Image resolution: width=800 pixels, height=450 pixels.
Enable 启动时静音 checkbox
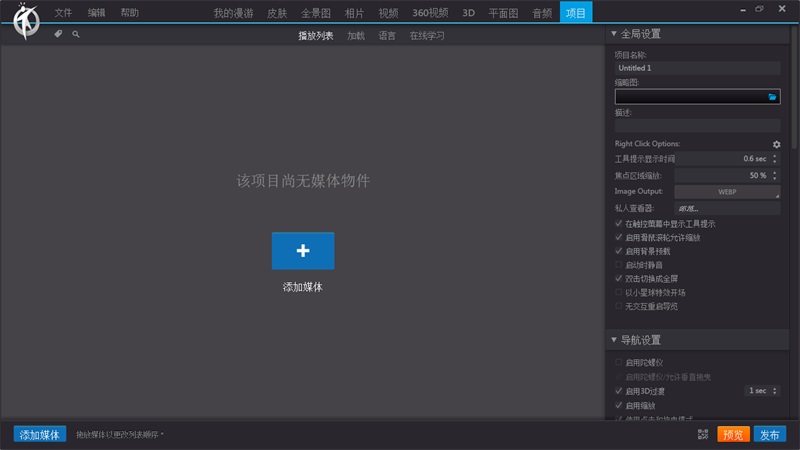click(x=618, y=265)
